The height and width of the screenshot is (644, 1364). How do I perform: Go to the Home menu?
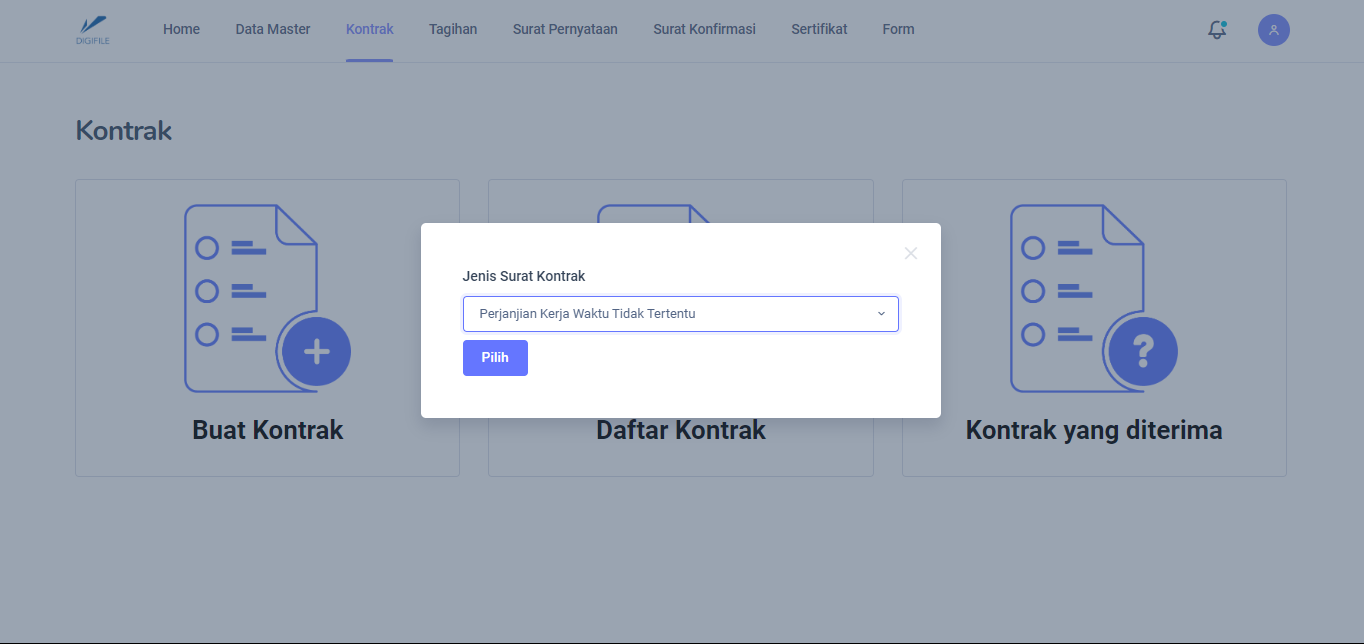[x=181, y=29]
